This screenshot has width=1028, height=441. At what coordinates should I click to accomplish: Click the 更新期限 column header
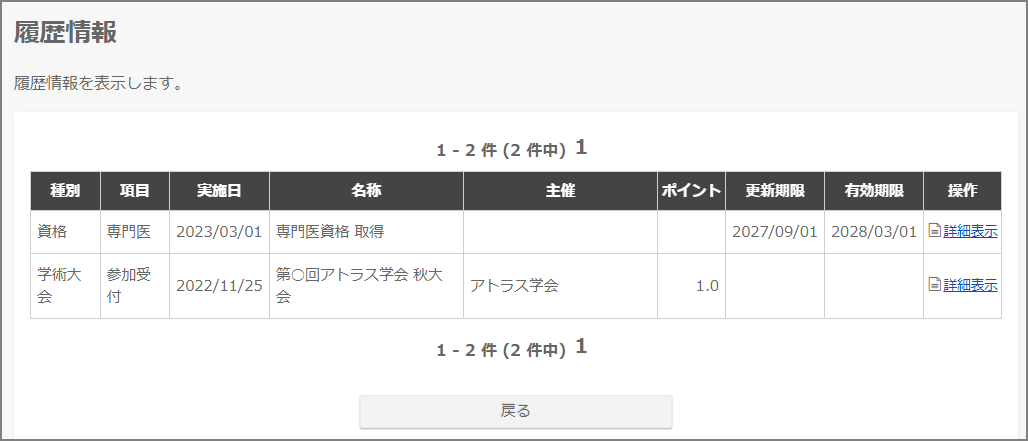pos(775,191)
